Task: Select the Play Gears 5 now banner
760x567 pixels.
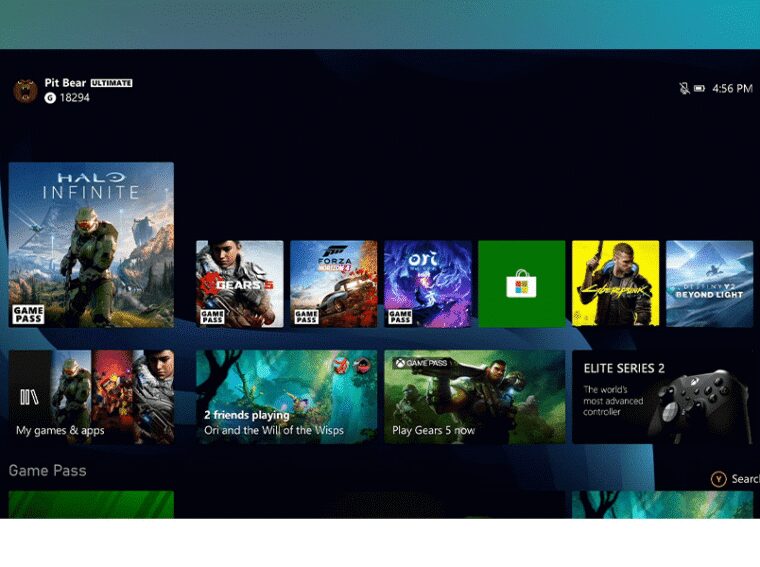Action: click(475, 397)
